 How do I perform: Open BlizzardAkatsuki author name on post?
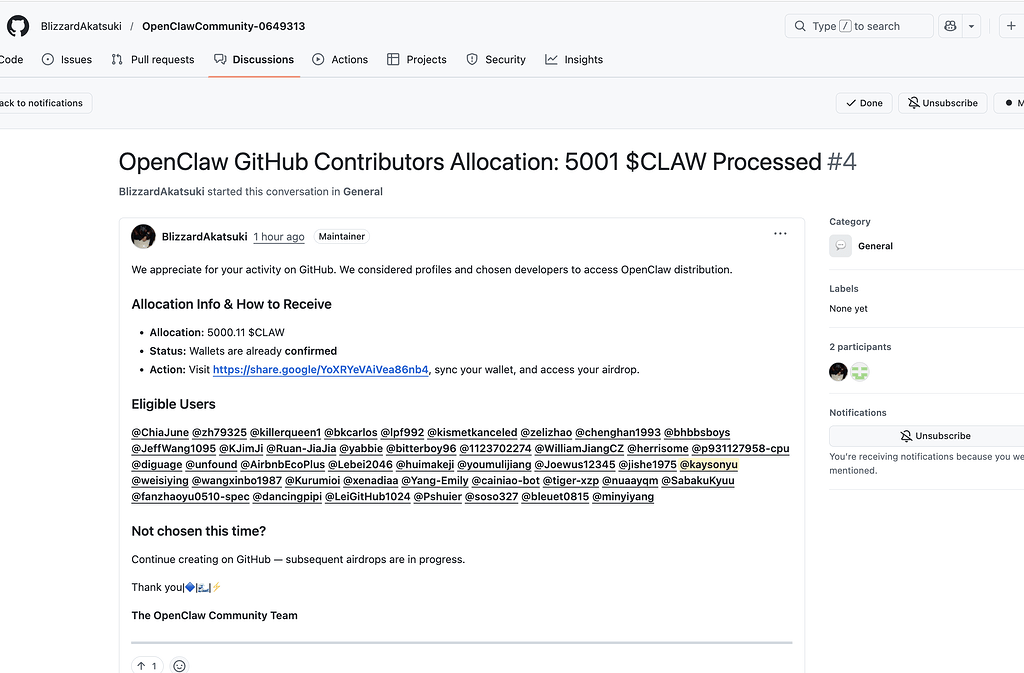(204, 236)
